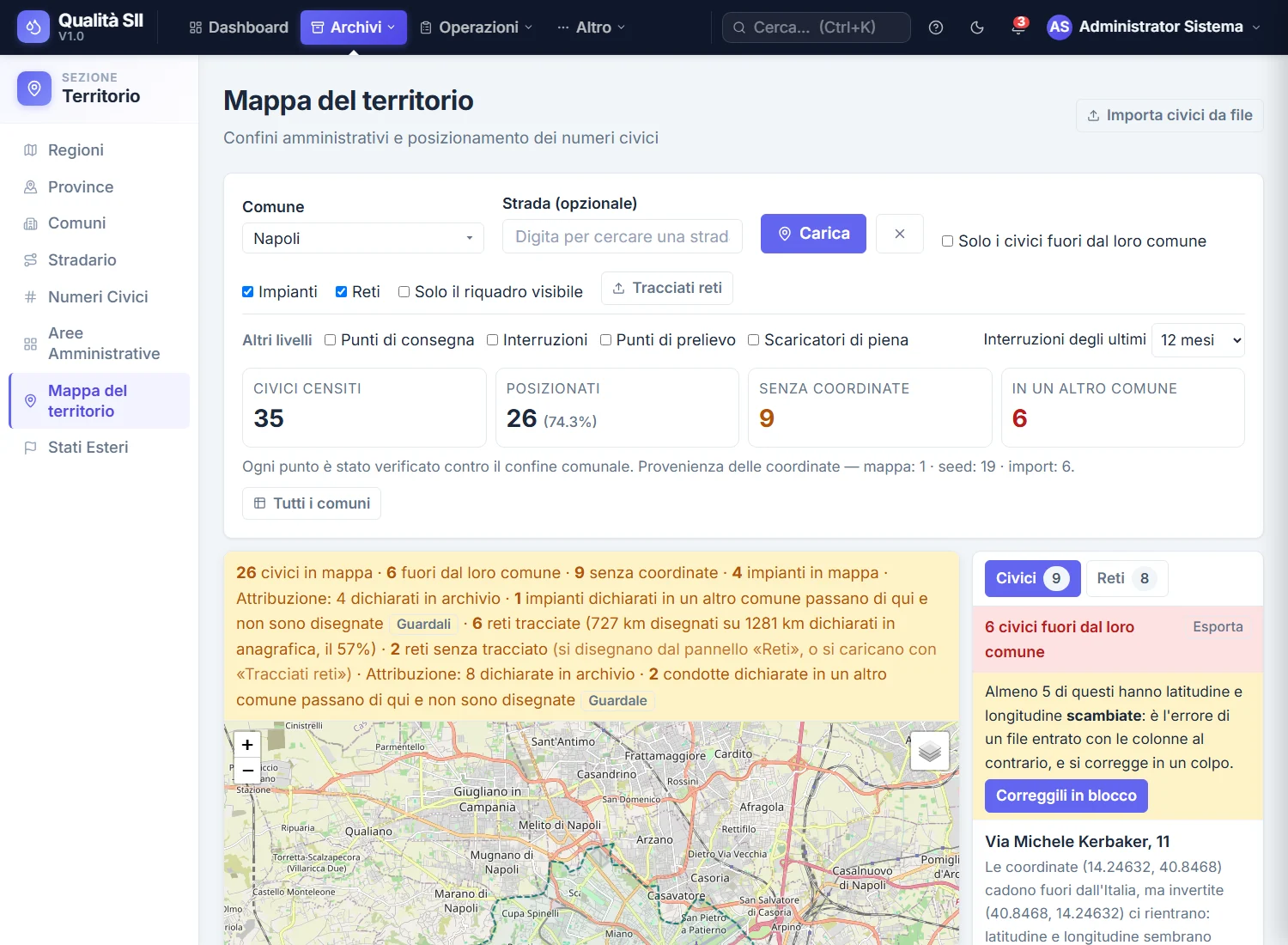The height and width of the screenshot is (945, 1288).
Task: Zoom out on the map
Action: pyautogui.click(x=247, y=771)
